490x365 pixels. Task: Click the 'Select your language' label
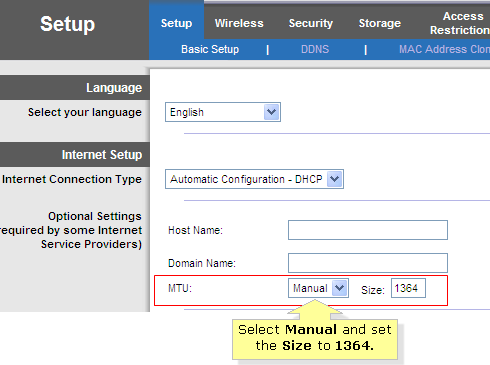pos(85,112)
